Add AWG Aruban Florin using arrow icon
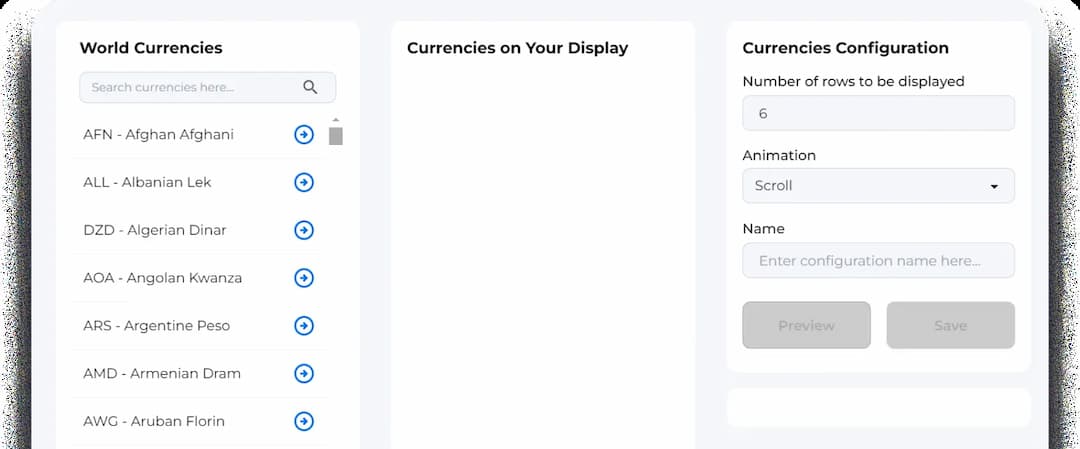Screen dimensions: 1080x449 pyautogui.click(x=304, y=421)
